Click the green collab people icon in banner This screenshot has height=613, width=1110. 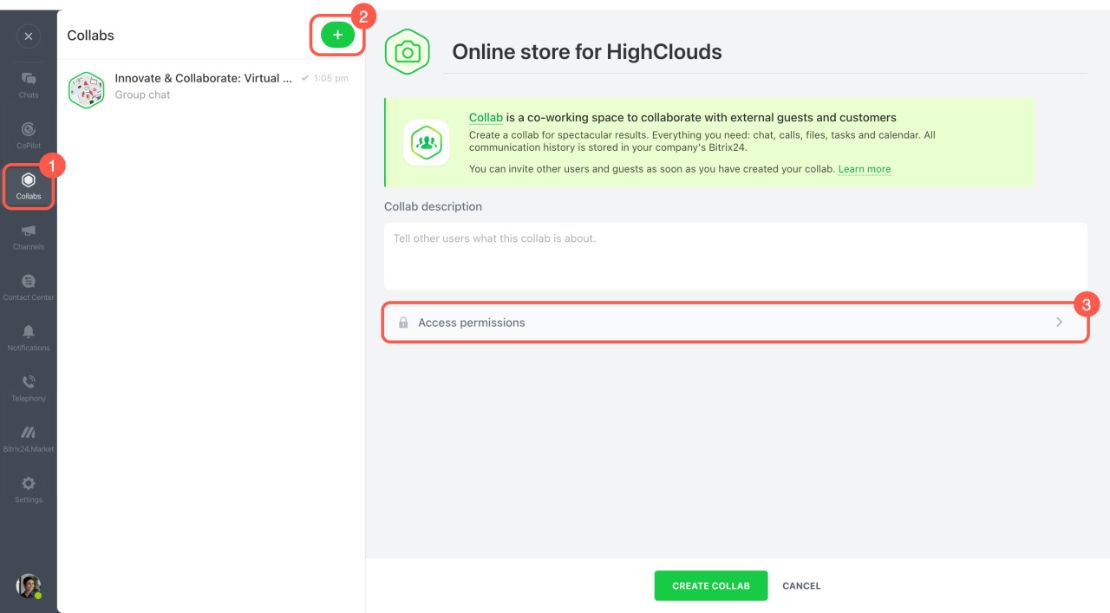click(426, 142)
